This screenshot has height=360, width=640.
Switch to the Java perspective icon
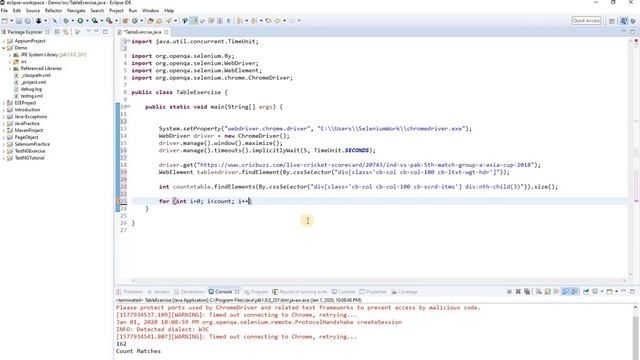624,20
